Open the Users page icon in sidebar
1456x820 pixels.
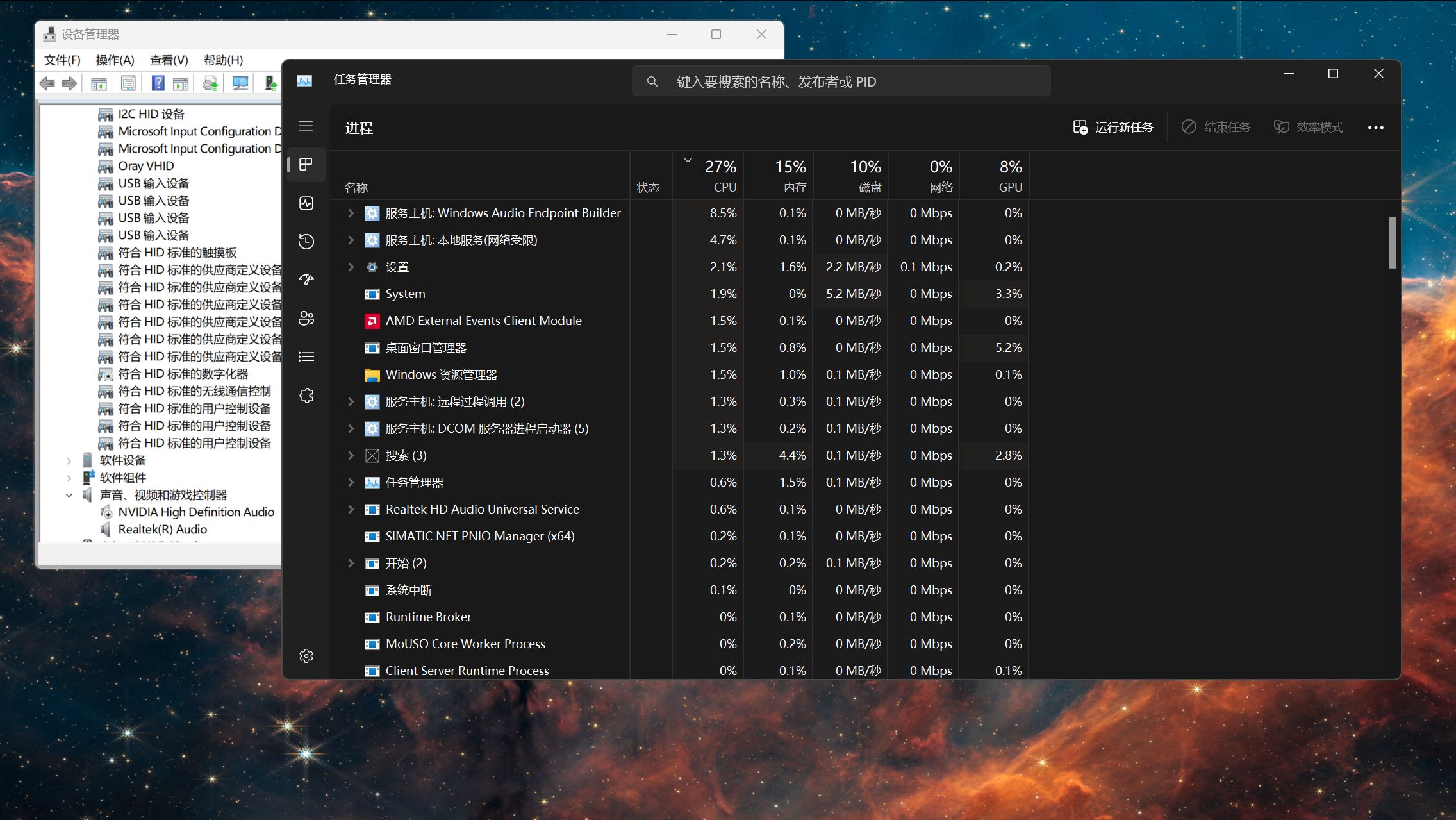[x=306, y=318]
